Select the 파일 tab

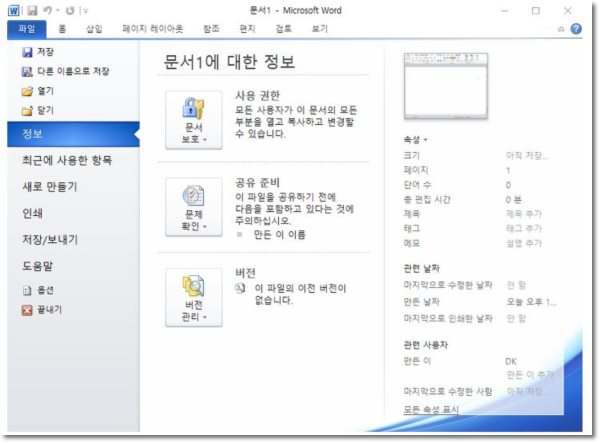[x=27, y=29]
